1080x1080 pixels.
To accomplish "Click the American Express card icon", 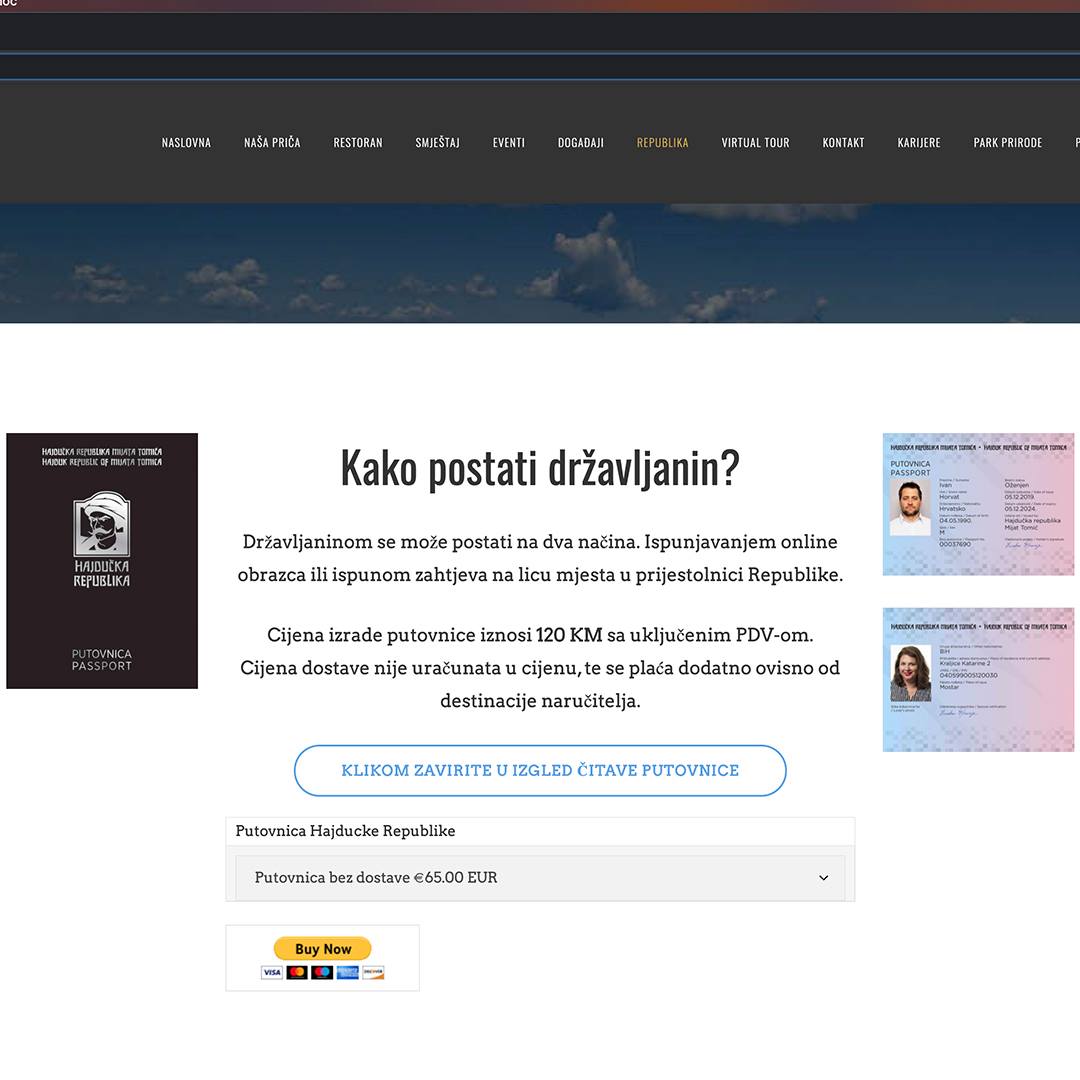I will [x=347, y=973].
